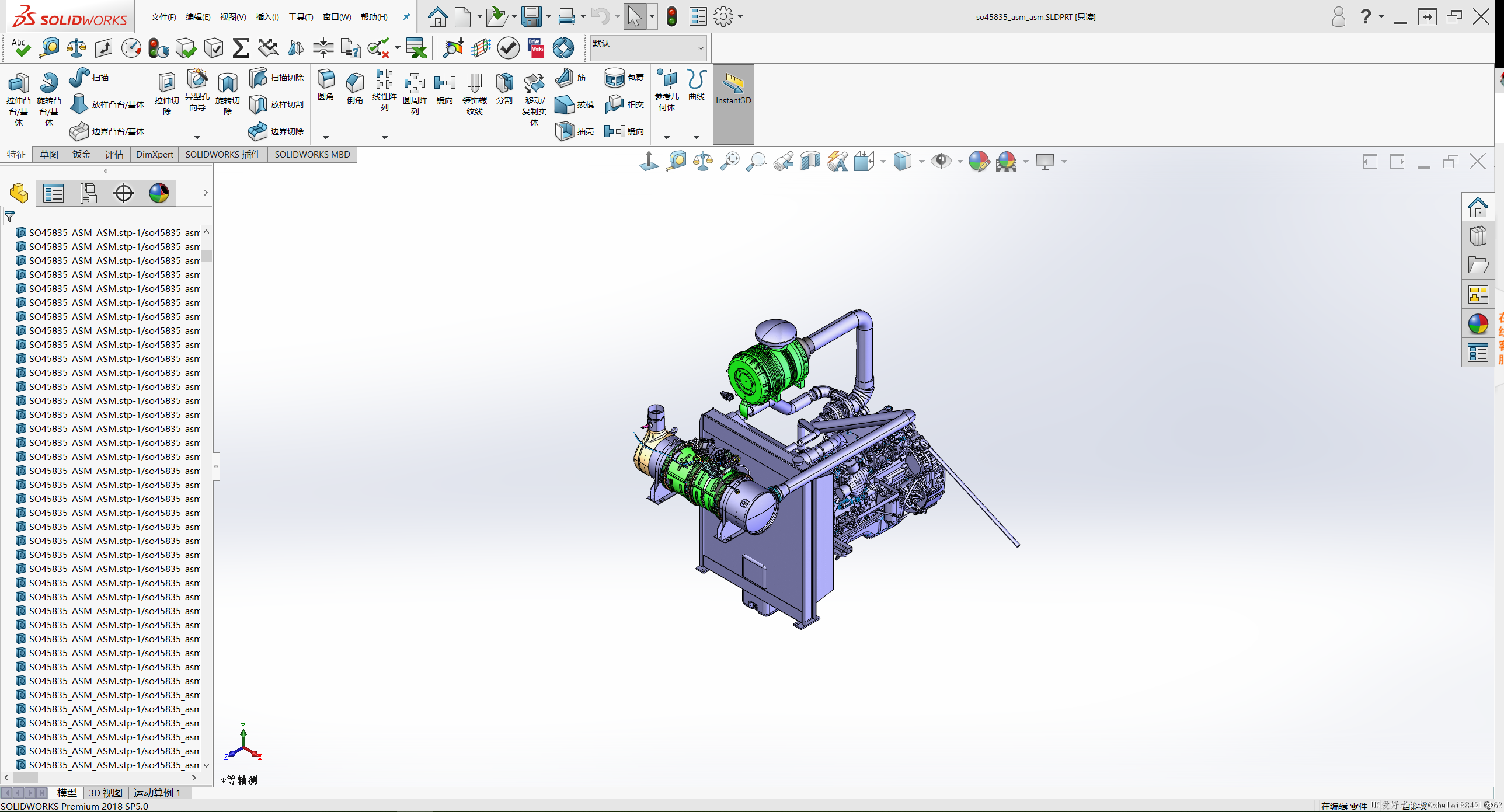Click the 放样切割 lofted cut button
This screenshot has width=1504, height=812.
[x=277, y=104]
